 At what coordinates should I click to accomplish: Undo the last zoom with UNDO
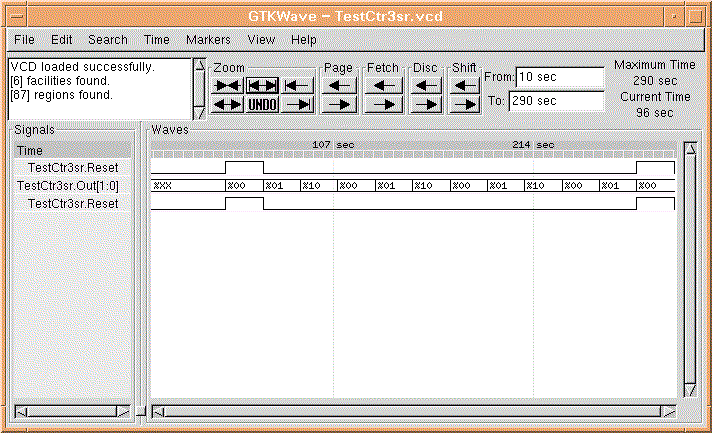click(x=262, y=105)
